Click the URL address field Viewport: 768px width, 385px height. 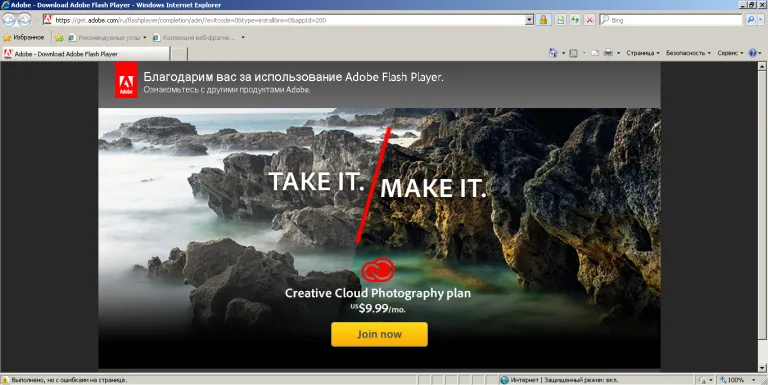(283, 20)
